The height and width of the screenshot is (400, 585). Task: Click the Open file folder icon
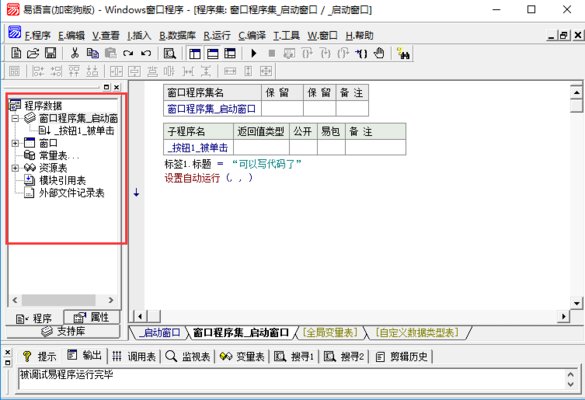(x=33, y=53)
